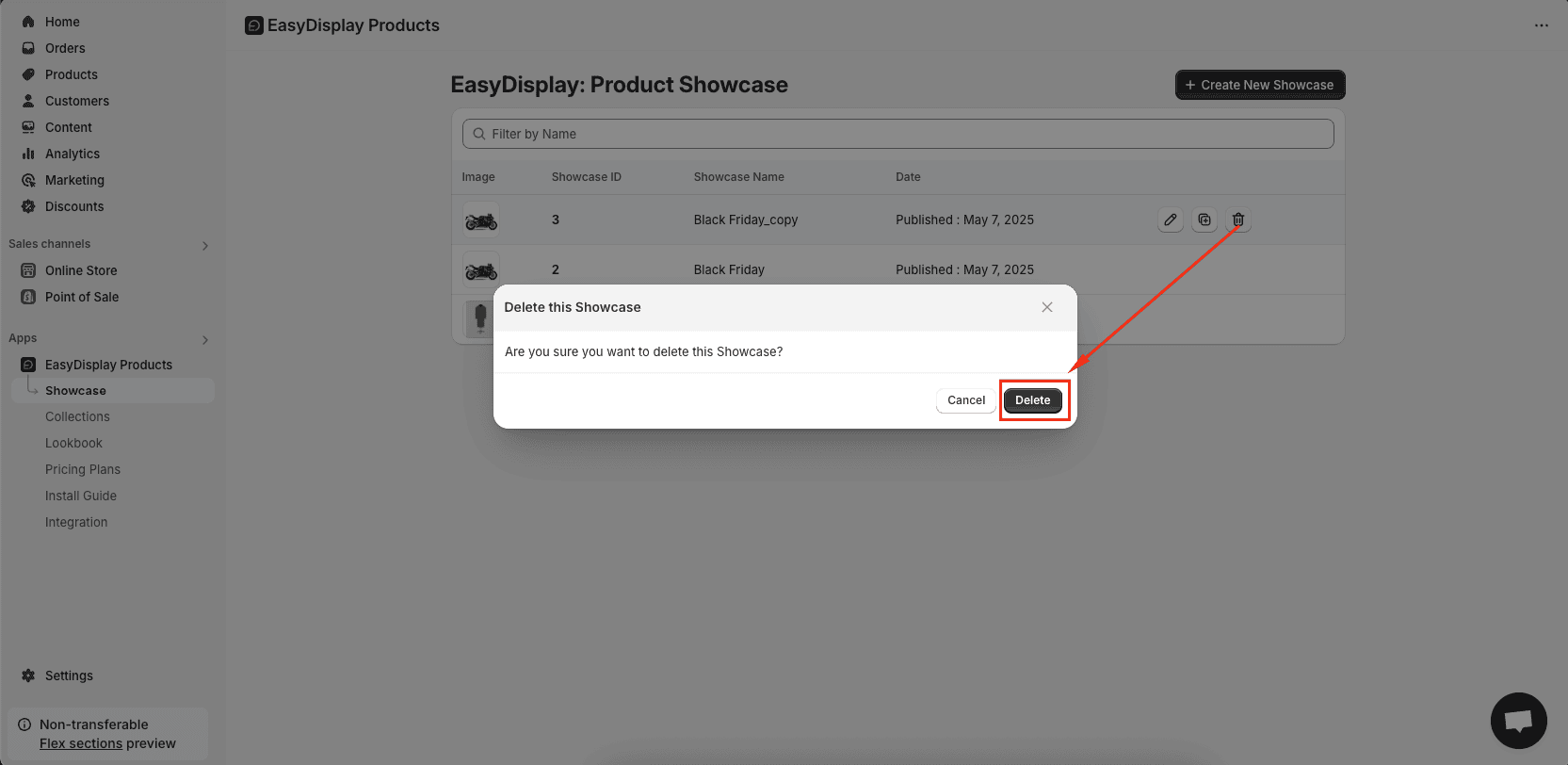
Task: Click the Settings label in sidebar
Action: click(69, 675)
